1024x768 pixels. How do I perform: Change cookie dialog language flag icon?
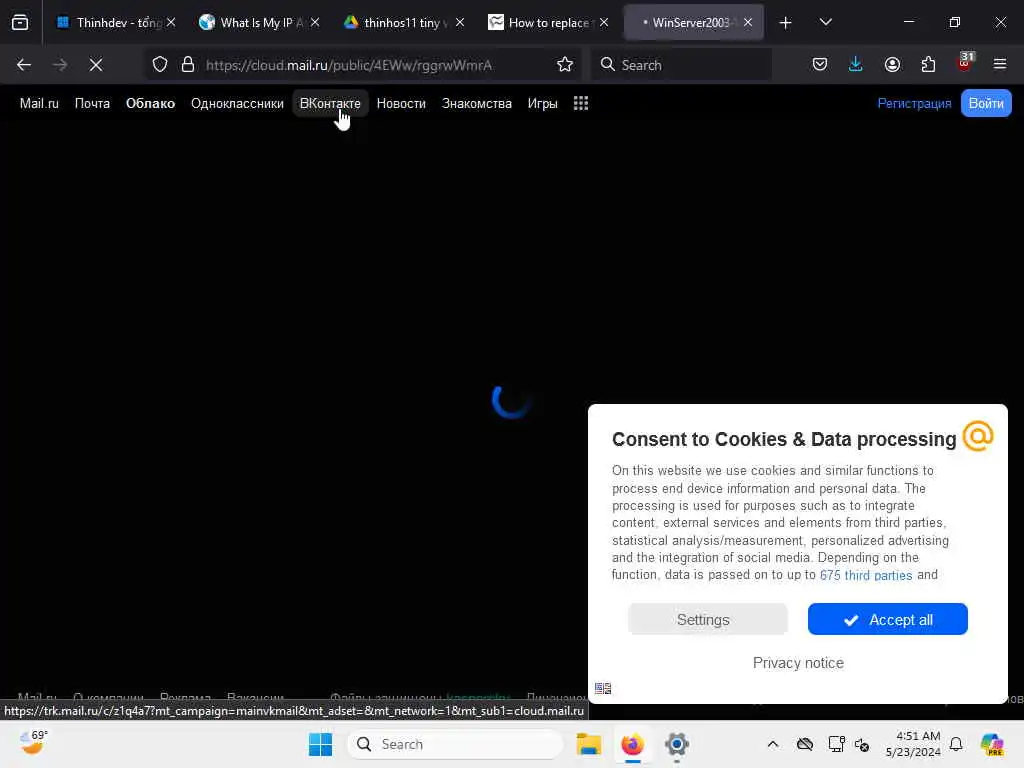click(603, 688)
